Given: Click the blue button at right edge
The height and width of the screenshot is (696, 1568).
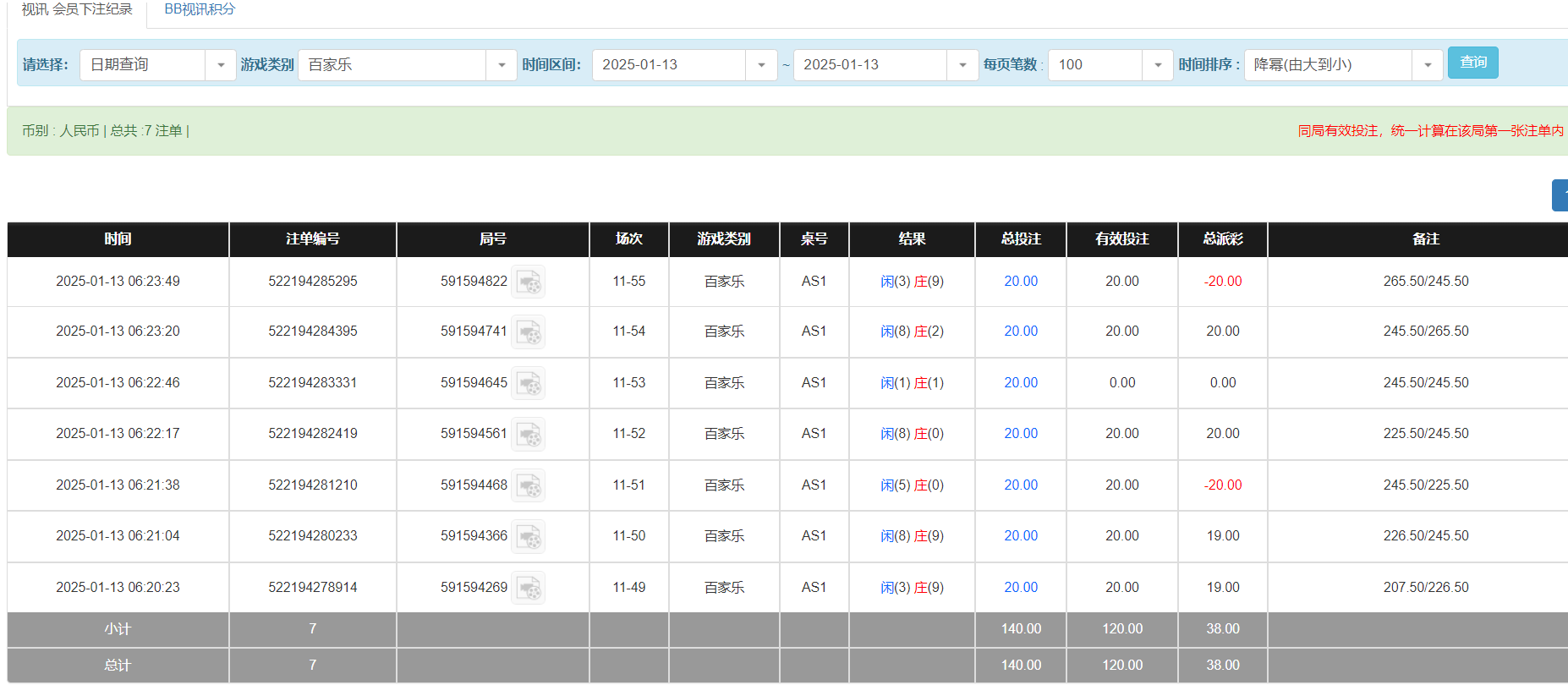Looking at the screenshot, I should pos(1560,195).
